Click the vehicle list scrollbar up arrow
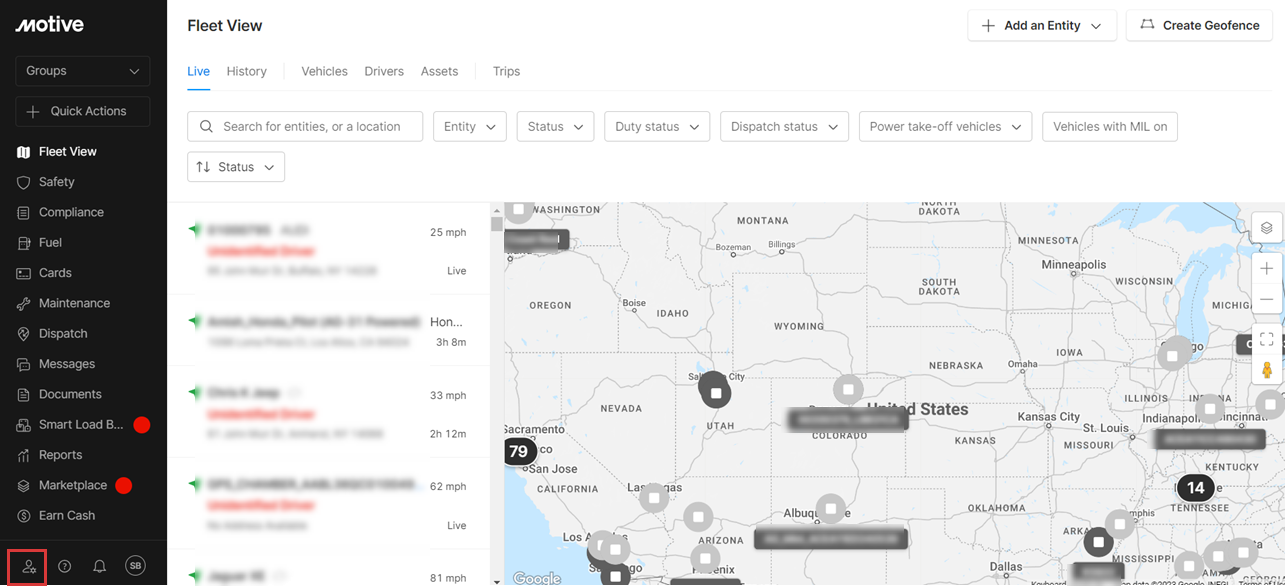The width and height of the screenshot is (1285, 586). [x=497, y=210]
